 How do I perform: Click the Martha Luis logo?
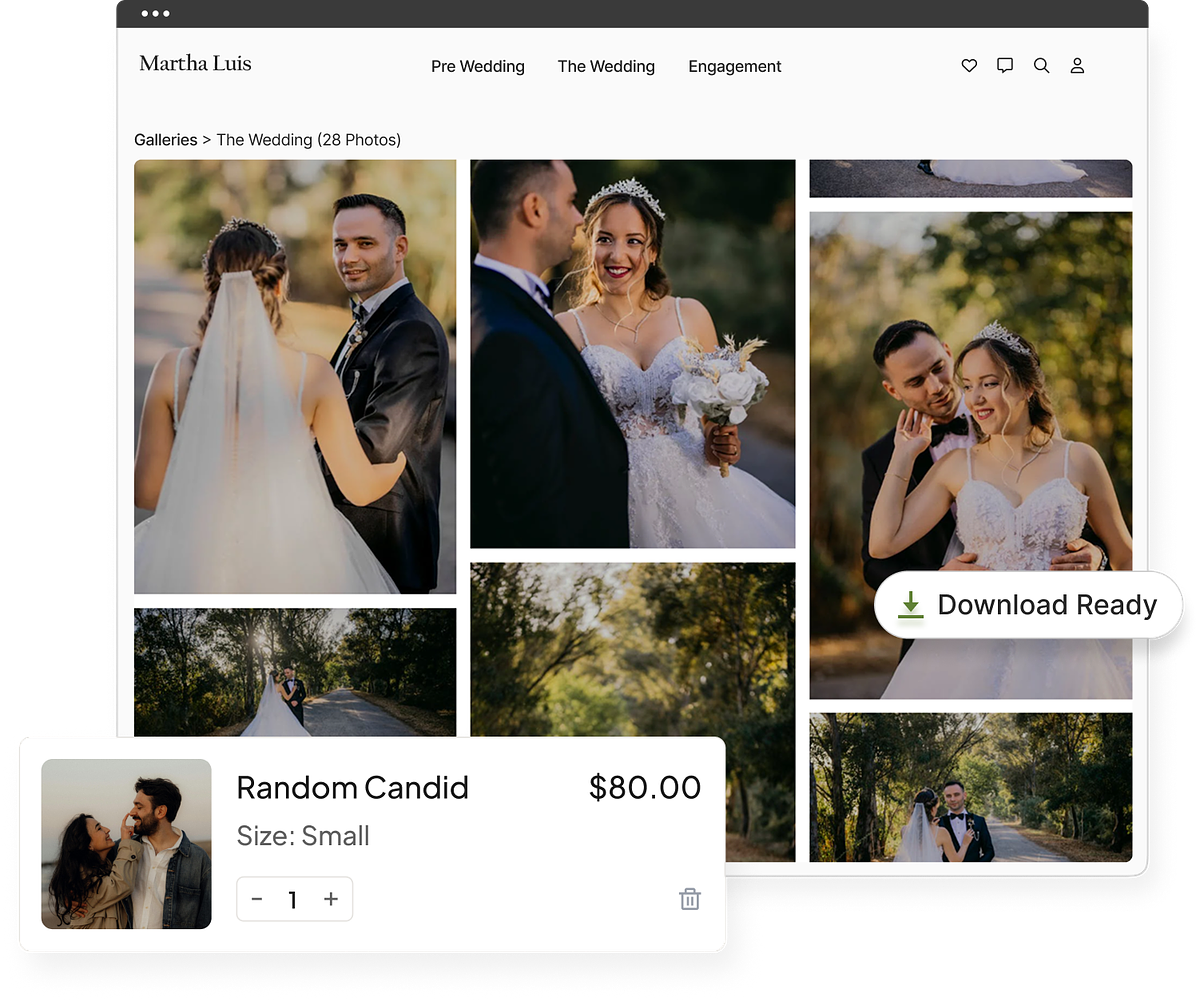195,63
